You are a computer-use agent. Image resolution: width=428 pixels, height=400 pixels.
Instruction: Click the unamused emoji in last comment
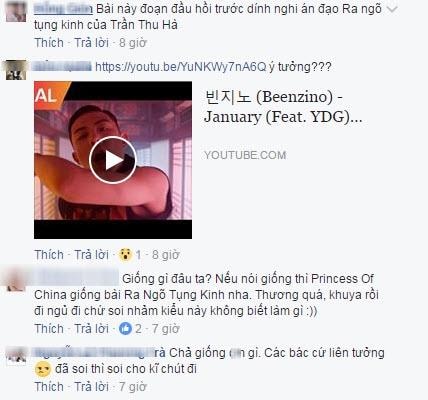(x=42, y=369)
